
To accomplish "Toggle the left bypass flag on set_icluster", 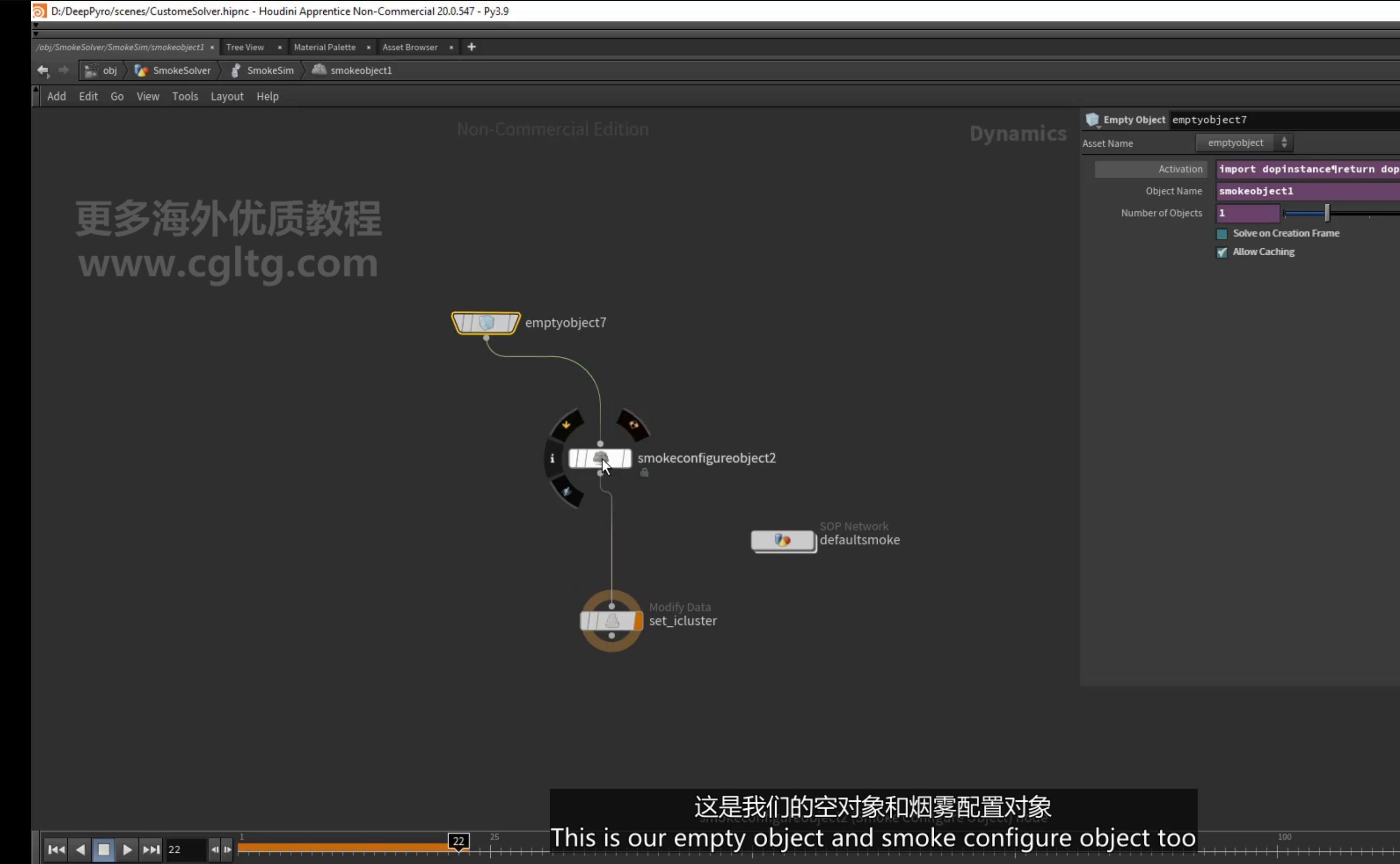I will tap(585, 621).
